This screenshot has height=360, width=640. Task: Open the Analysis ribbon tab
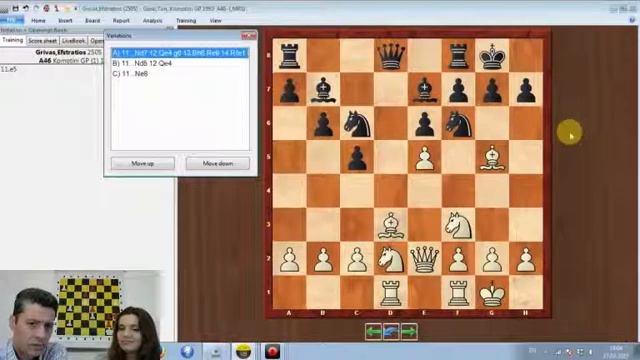[153, 20]
